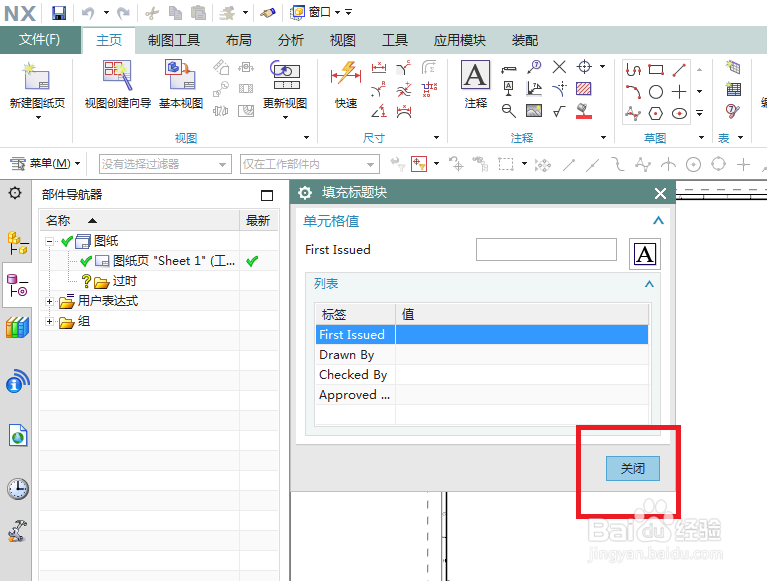Open the Assembly Navigator sidebar tab
Viewport: 767px width, 581px height.
pyautogui.click(x=17, y=244)
